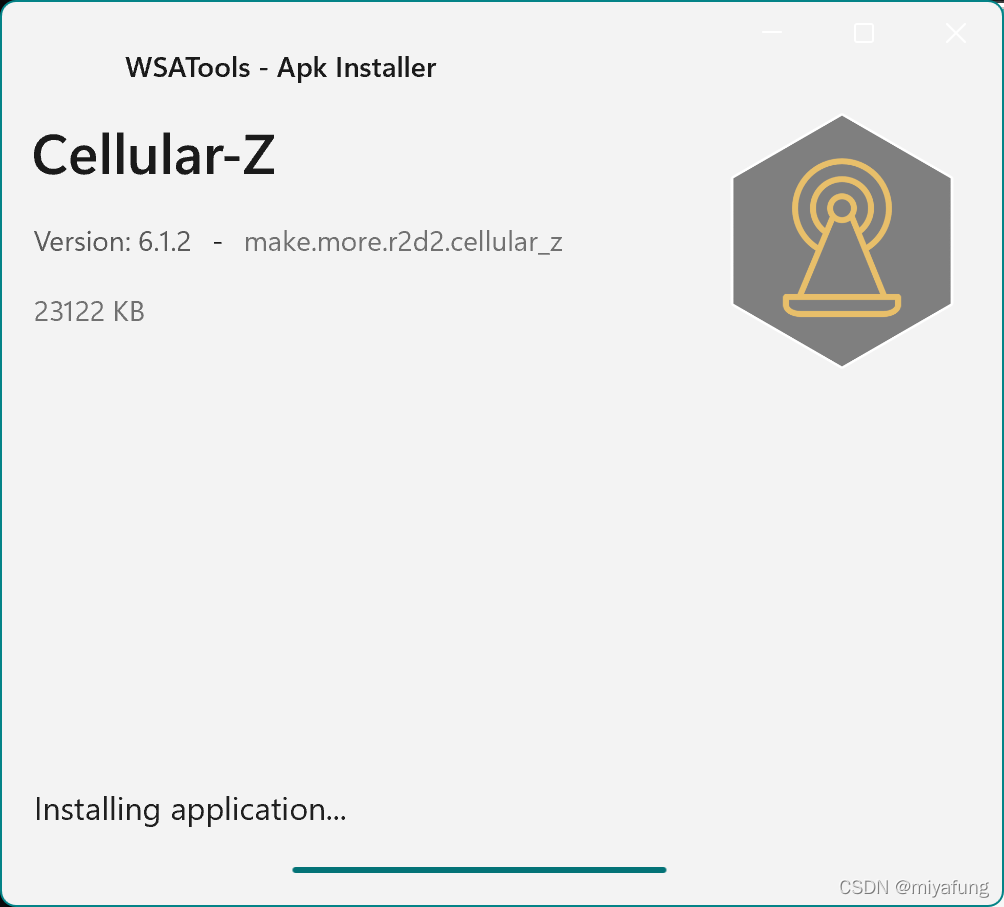
Task: Click the antenna base in the app logo
Action: pyautogui.click(x=841, y=305)
